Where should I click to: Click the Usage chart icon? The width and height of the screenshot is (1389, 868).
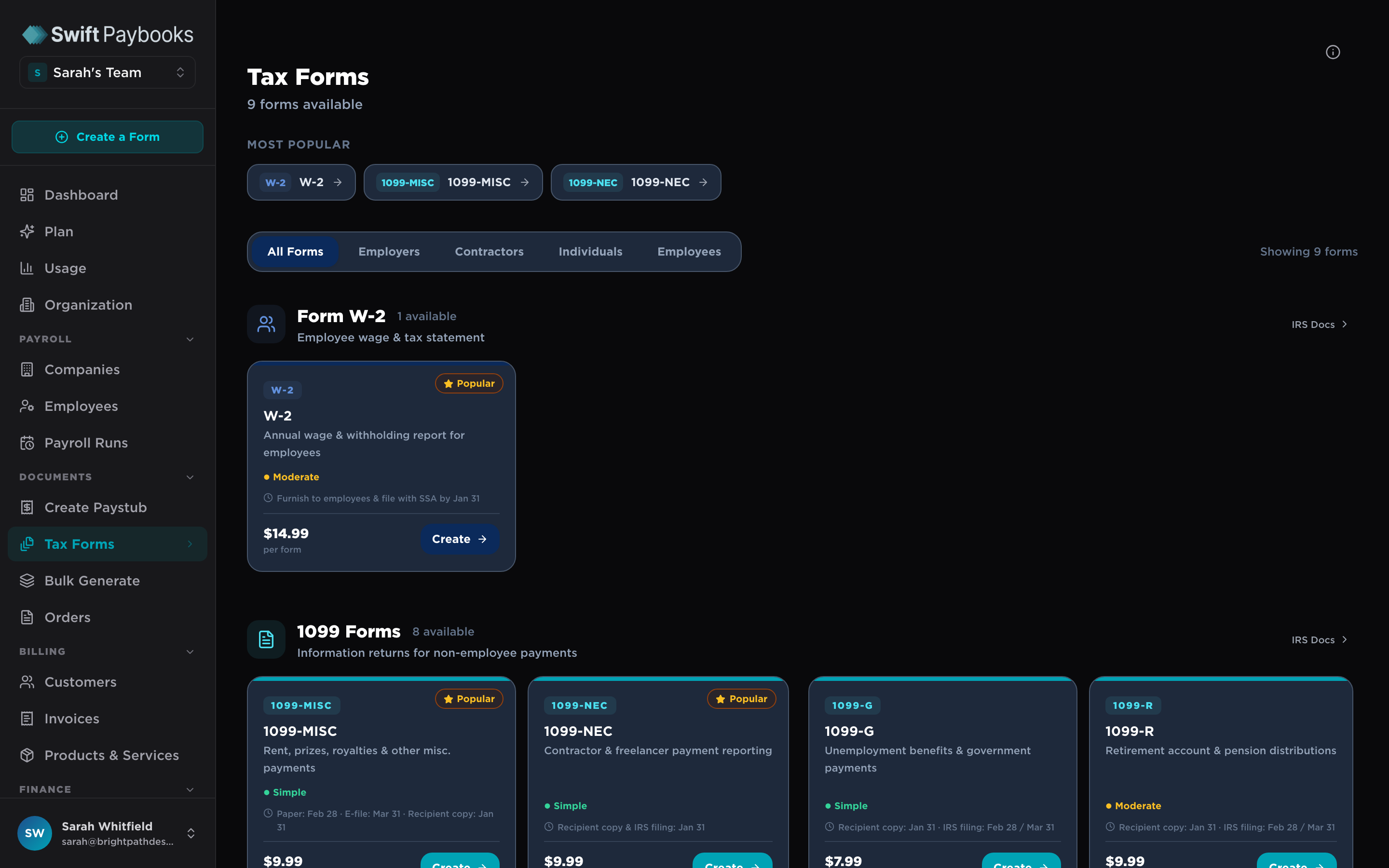tap(27, 268)
